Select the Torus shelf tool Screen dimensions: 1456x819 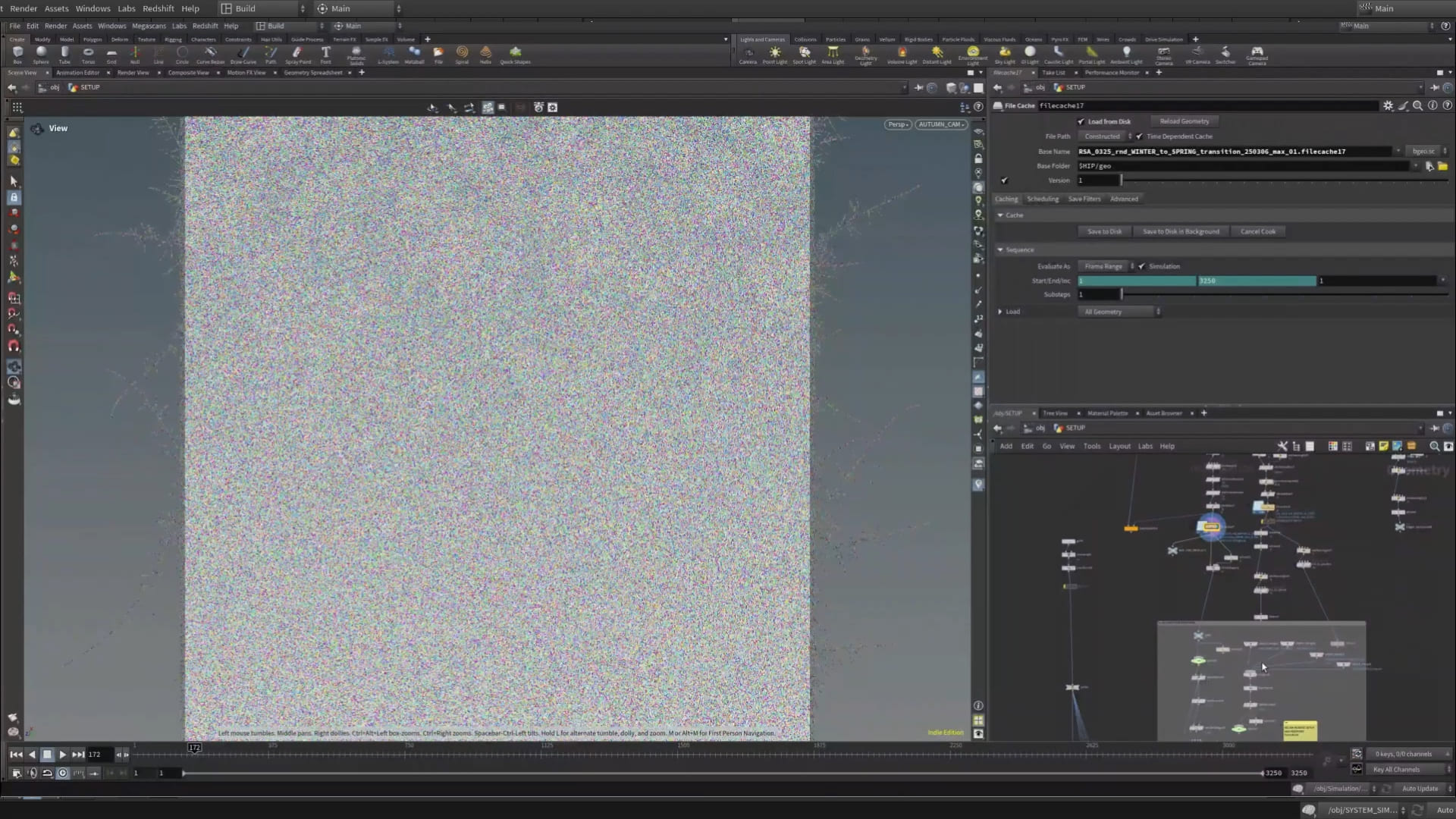point(88,53)
